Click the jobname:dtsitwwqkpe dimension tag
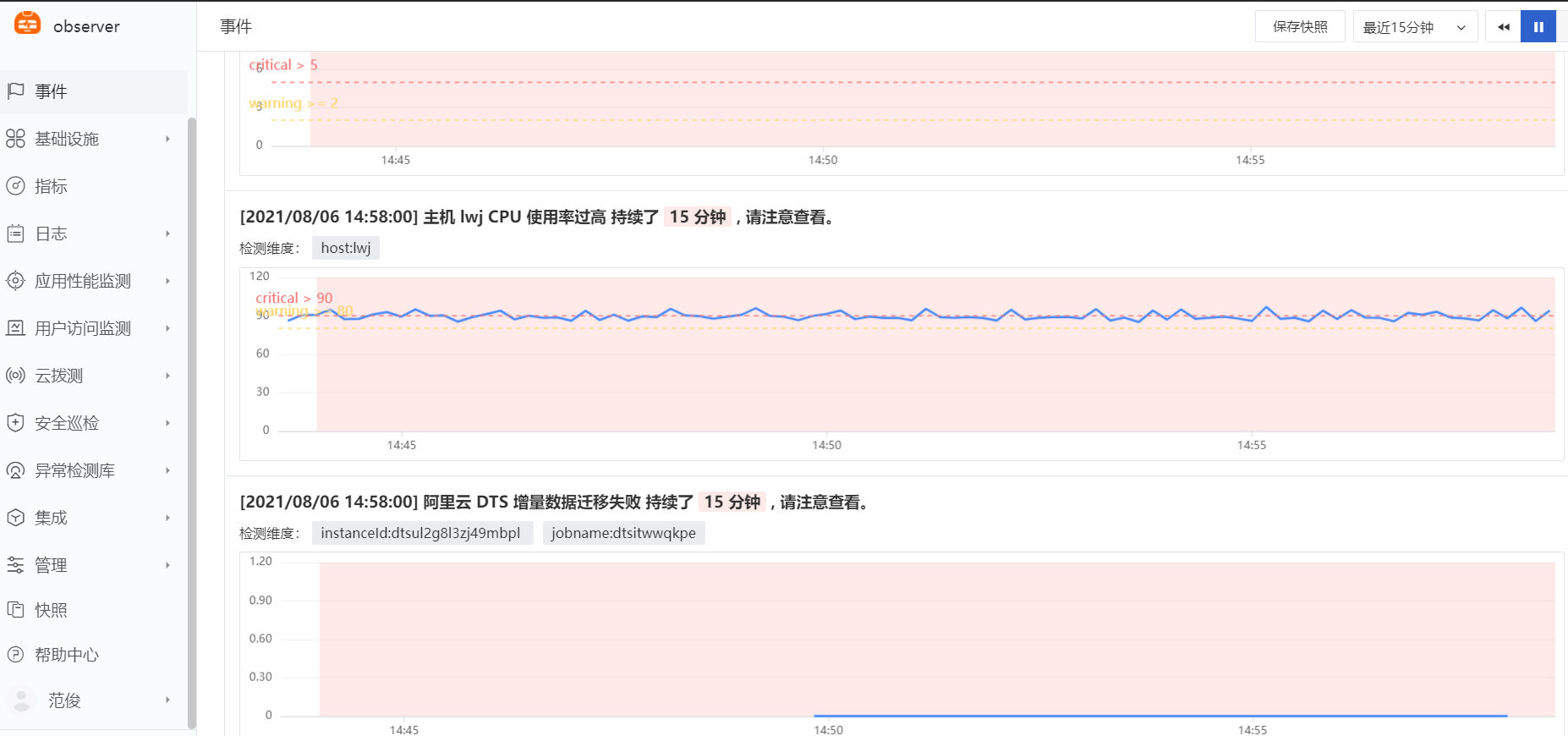1568x736 pixels. pyautogui.click(x=623, y=533)
